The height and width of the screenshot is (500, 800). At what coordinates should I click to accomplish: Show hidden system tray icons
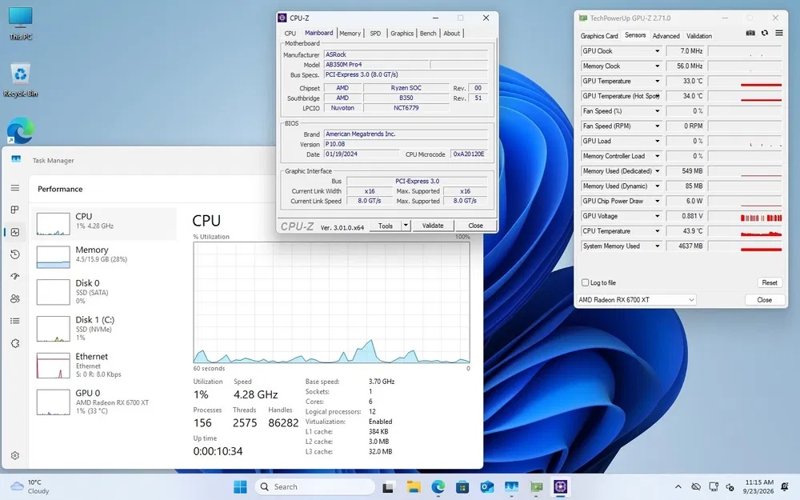[x=678, y=487]
